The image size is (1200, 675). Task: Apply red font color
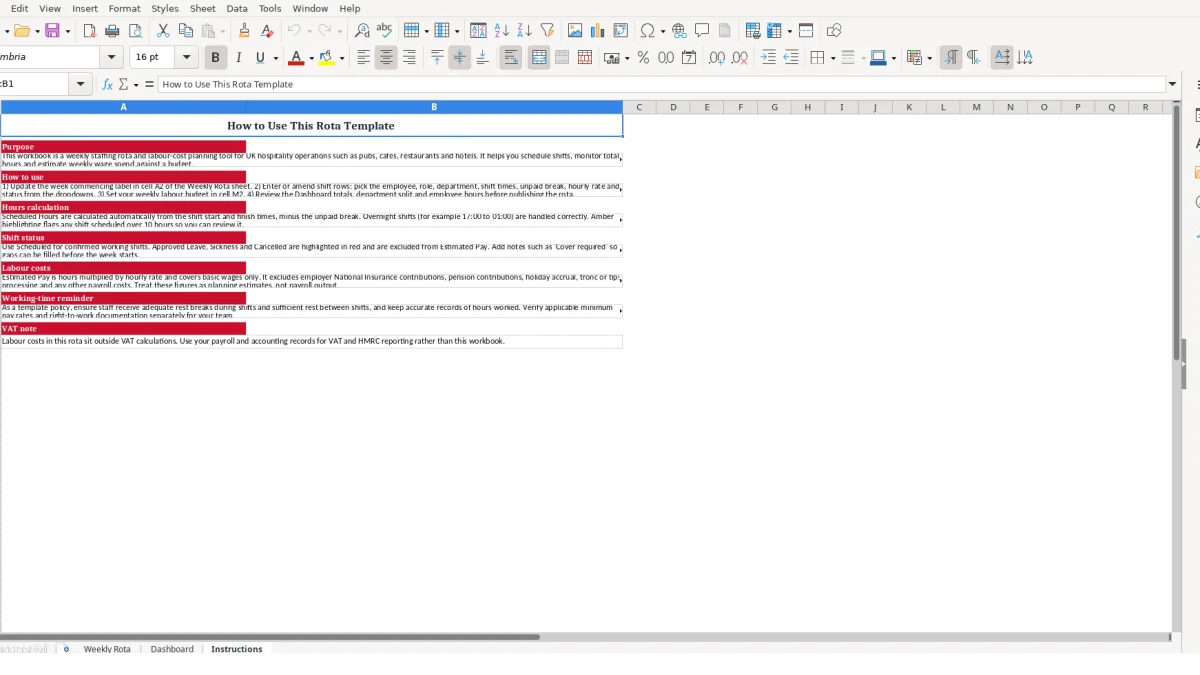(296, 58)
